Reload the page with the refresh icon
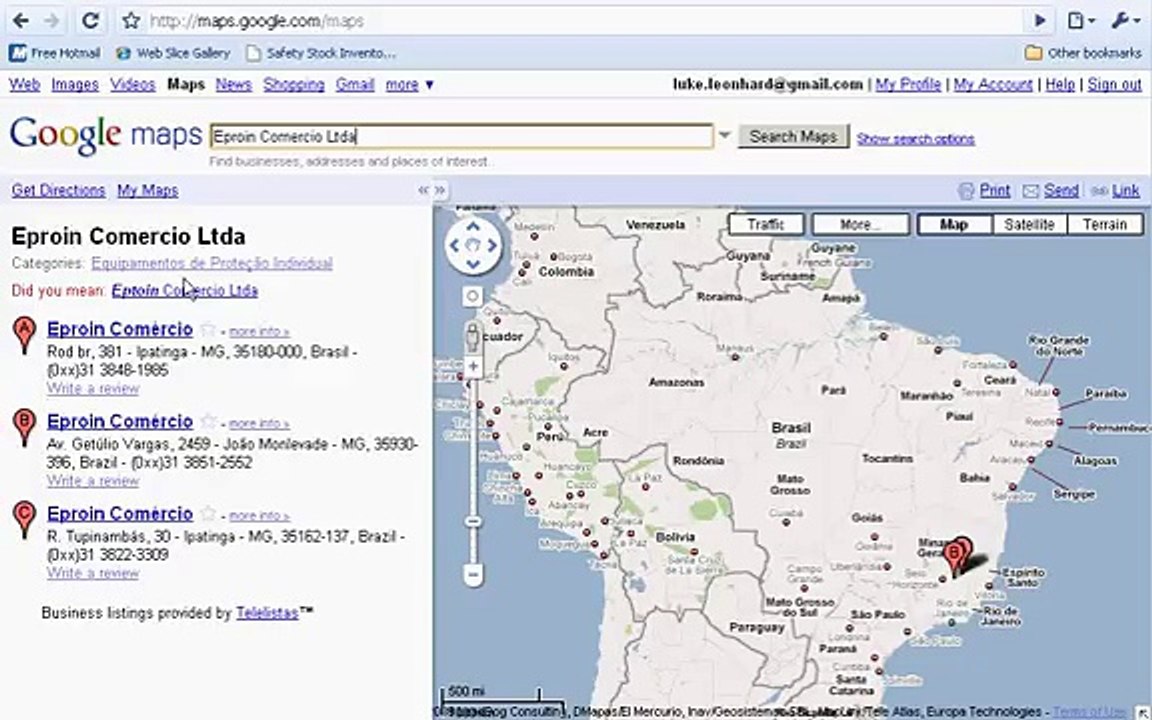Image resolution: width=1152 pixels, height=720 pixels. point(90,21)
